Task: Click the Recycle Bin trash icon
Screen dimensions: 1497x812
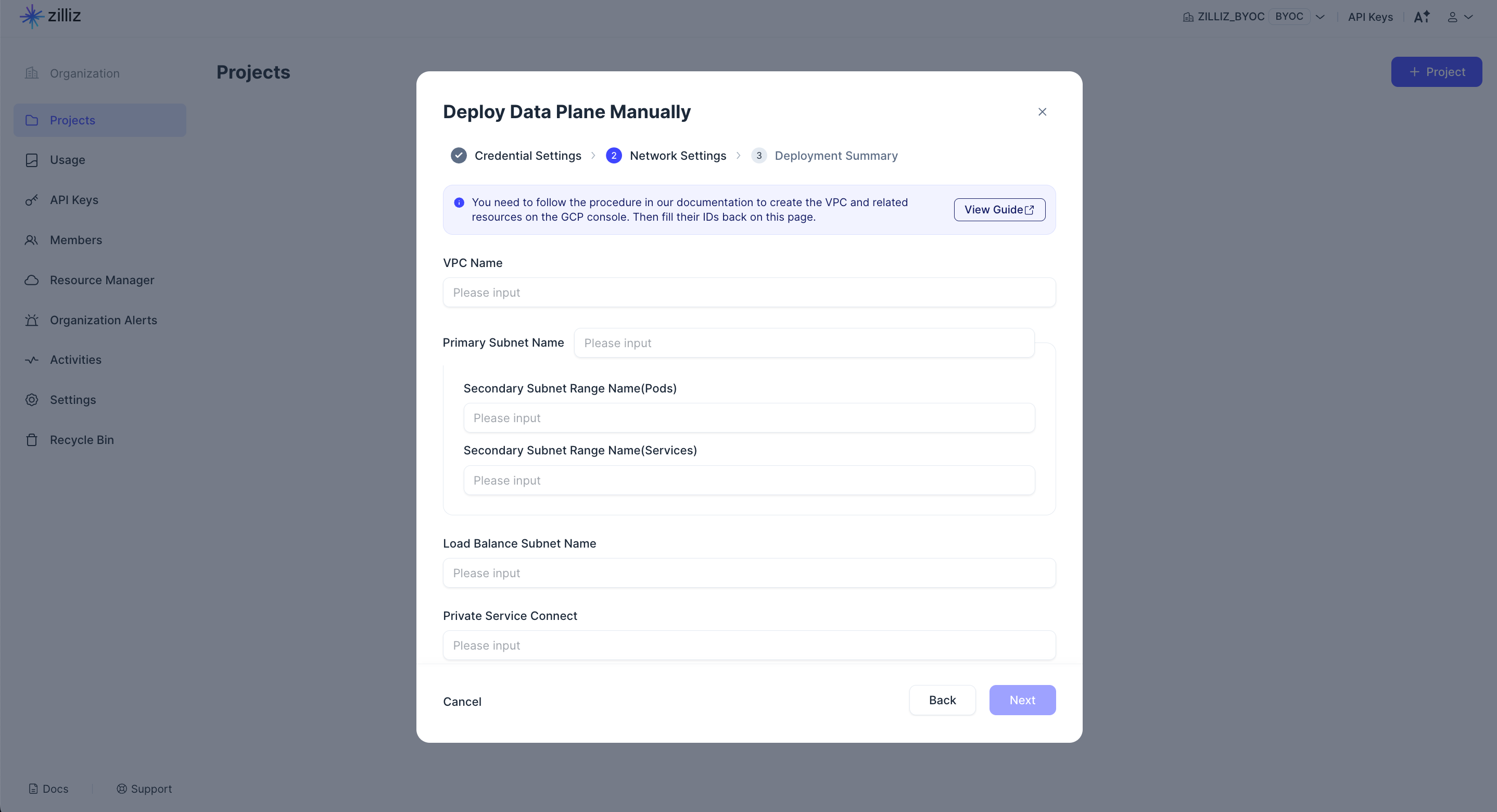Action: click(32, 440)
